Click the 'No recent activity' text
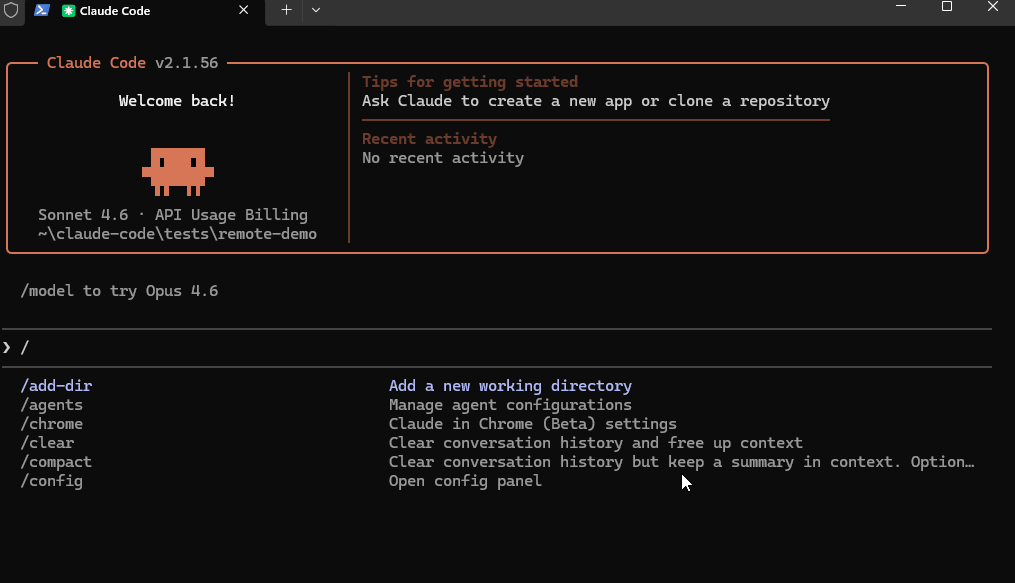Screen dimensions: 1015x583 click(443, 158)
